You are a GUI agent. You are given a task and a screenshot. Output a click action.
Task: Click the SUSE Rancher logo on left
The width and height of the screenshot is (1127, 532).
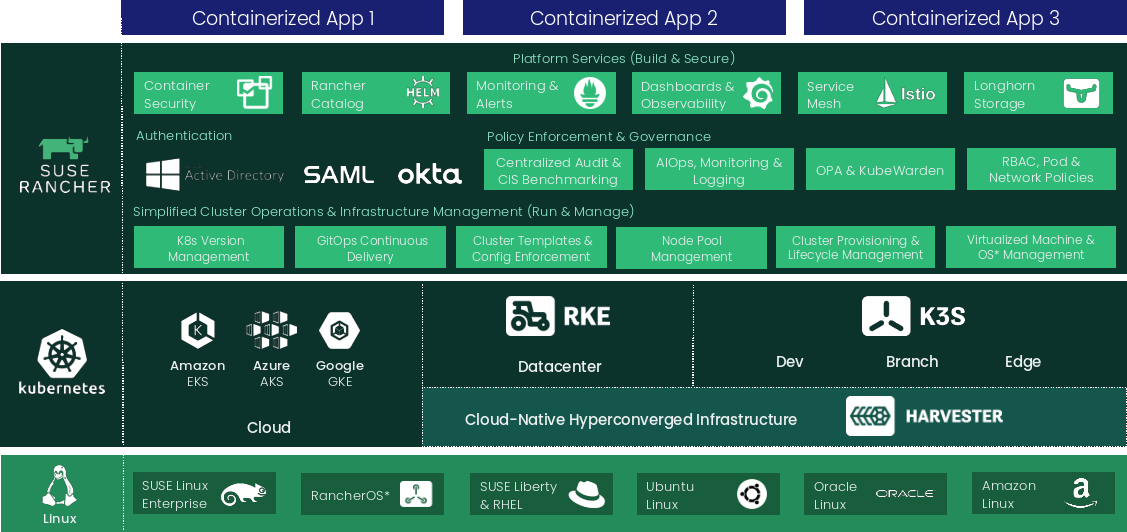[64, 165]
